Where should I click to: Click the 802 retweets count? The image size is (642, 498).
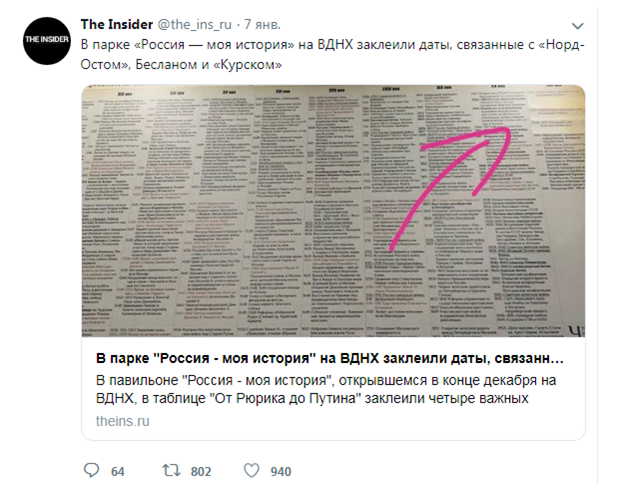tap(201, 472)
